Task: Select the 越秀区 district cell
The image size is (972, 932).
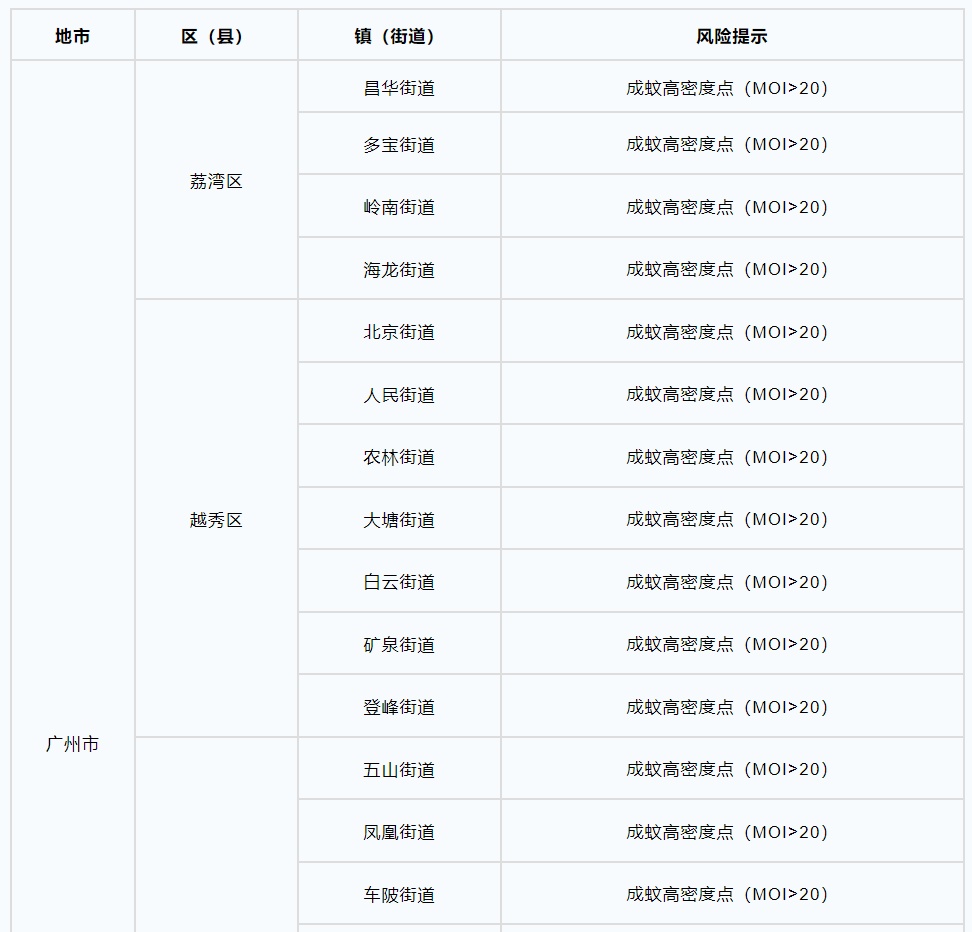Action: coord(216,518)
